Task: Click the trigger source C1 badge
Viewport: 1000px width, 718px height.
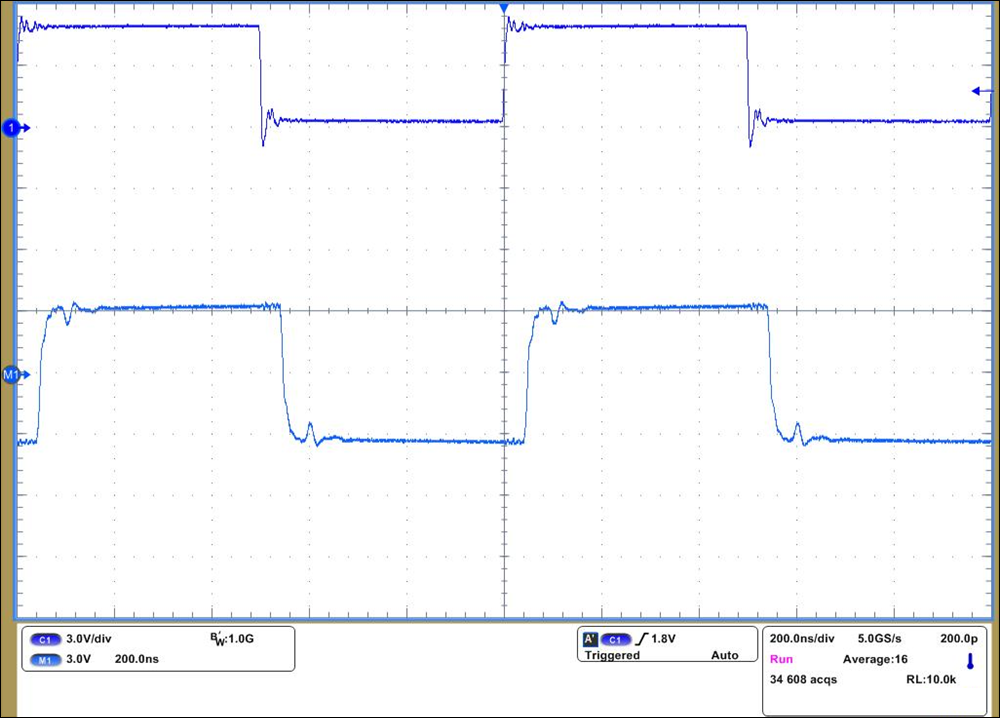Action: [x=616, y=639]
